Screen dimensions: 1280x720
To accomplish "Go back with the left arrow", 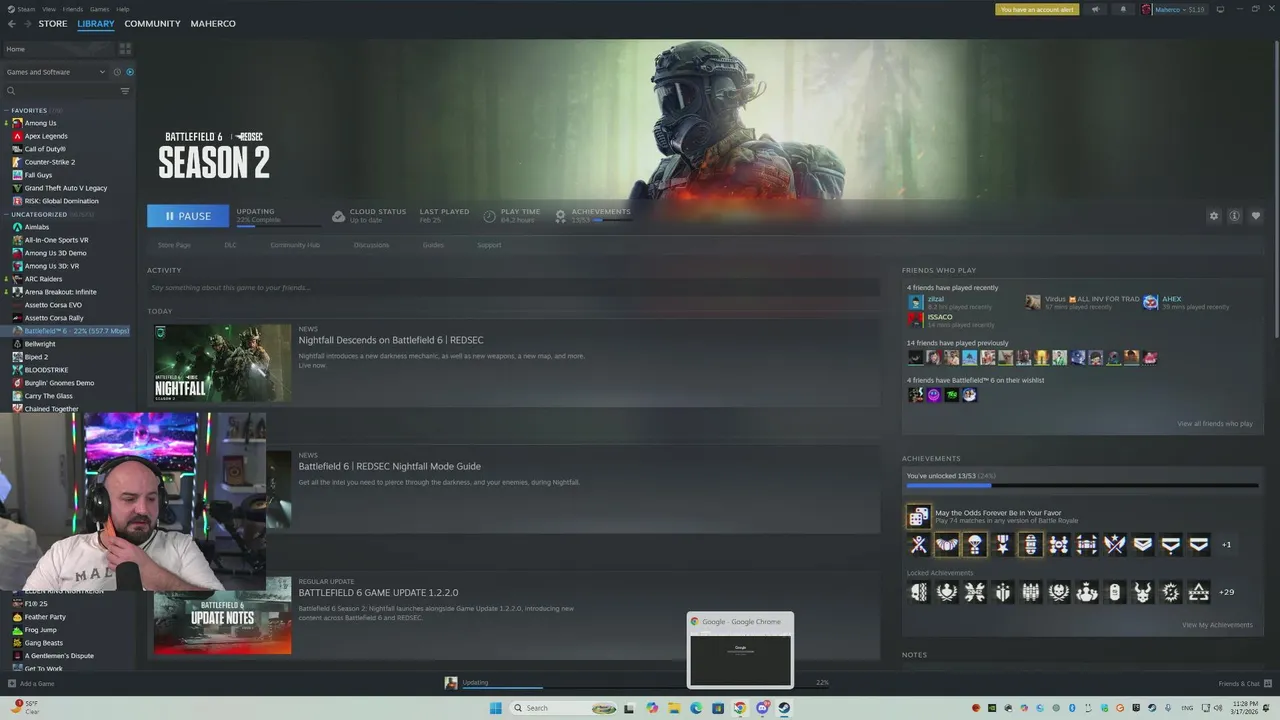I will click(12, 24).
